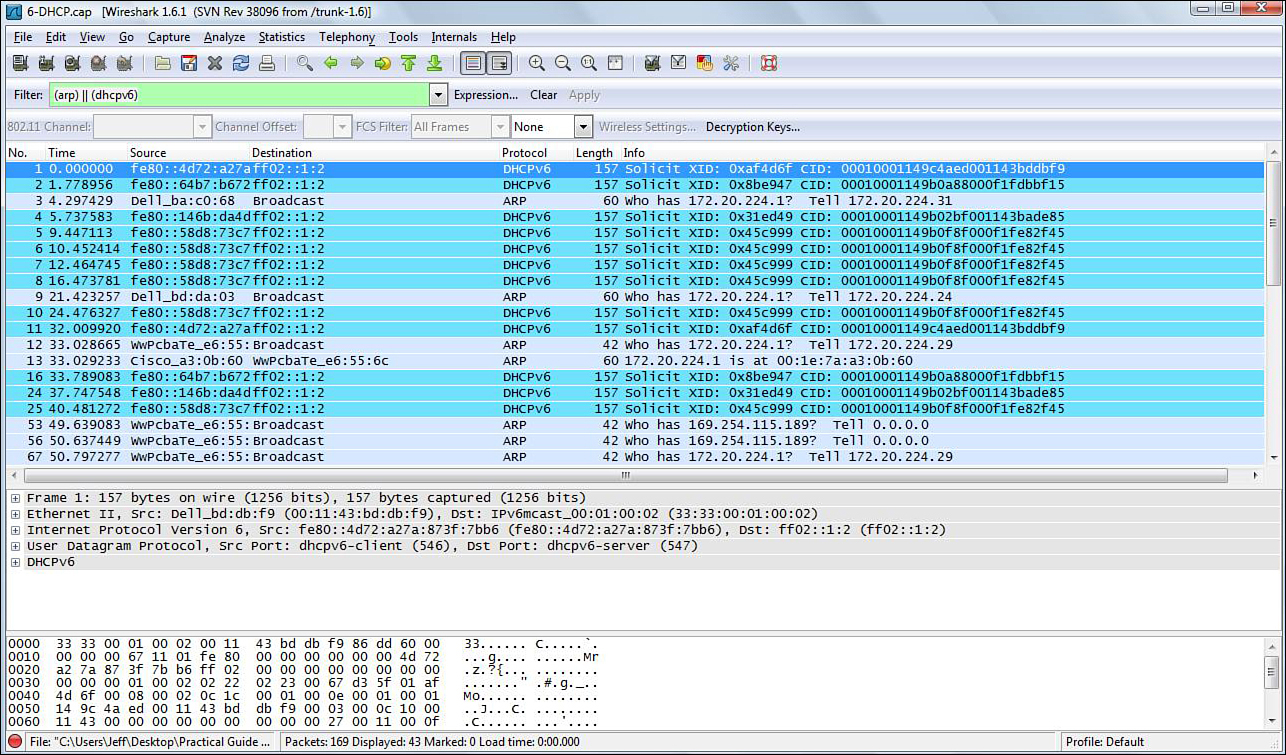Find a packet magnifier icon
The width and height of the screenshot is (1286, 755).
pos(305,63)
